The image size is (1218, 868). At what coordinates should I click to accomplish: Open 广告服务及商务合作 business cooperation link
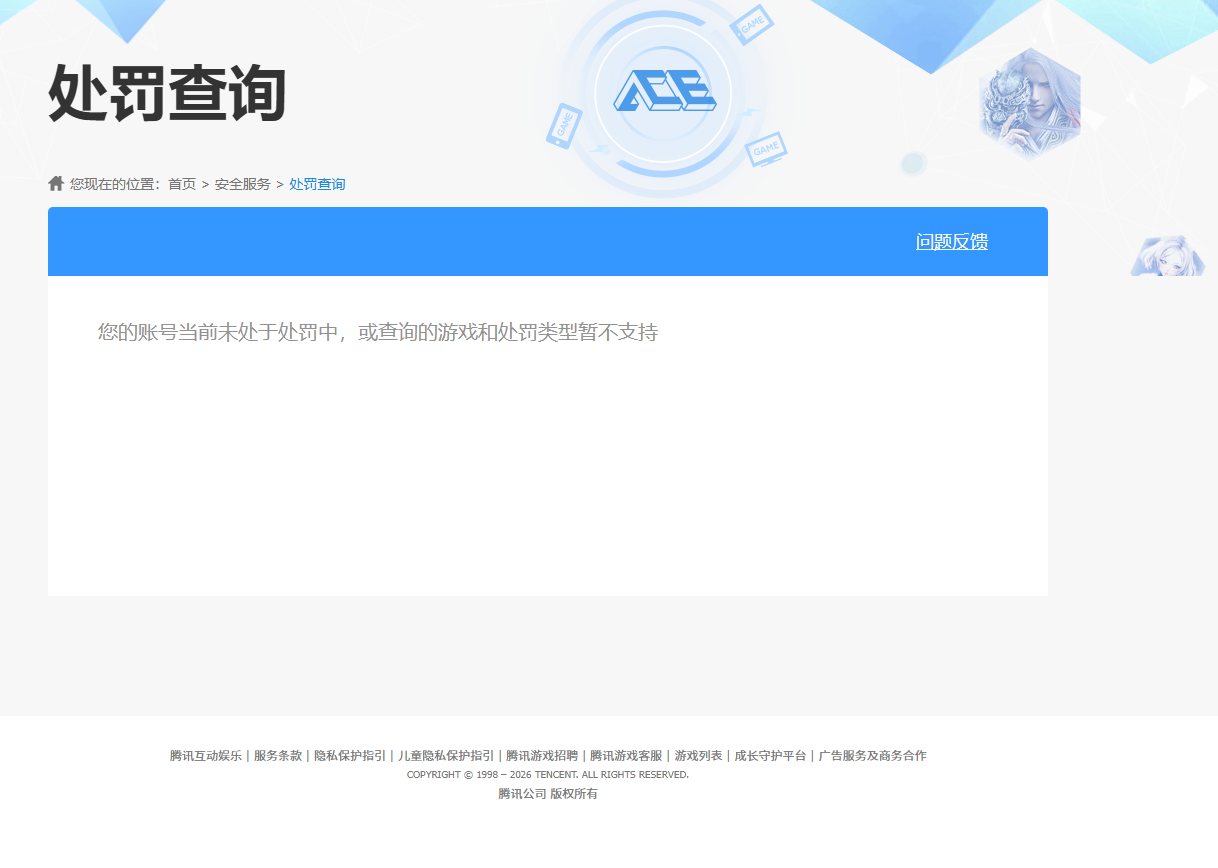[873, 756]
